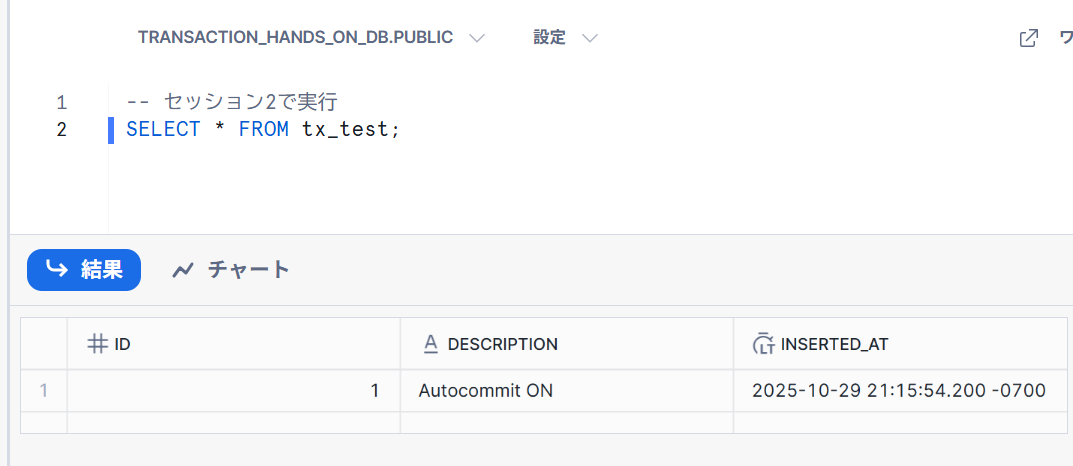Sort by the ID column header

pos(123,344)
